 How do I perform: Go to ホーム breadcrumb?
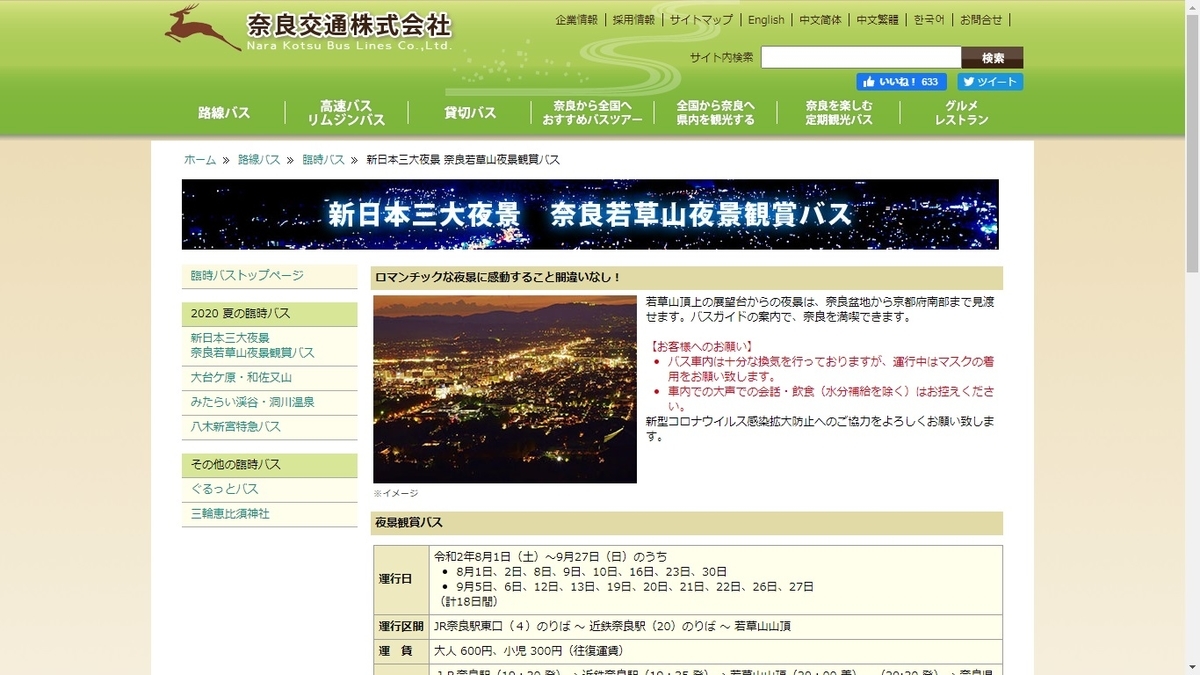pos(199,160)
